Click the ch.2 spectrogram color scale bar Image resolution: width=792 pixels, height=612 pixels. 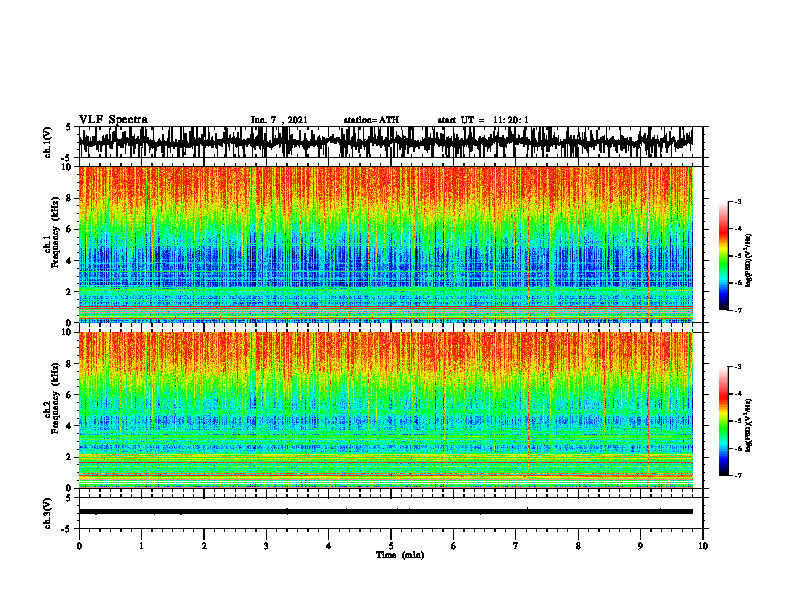(723, 421)
